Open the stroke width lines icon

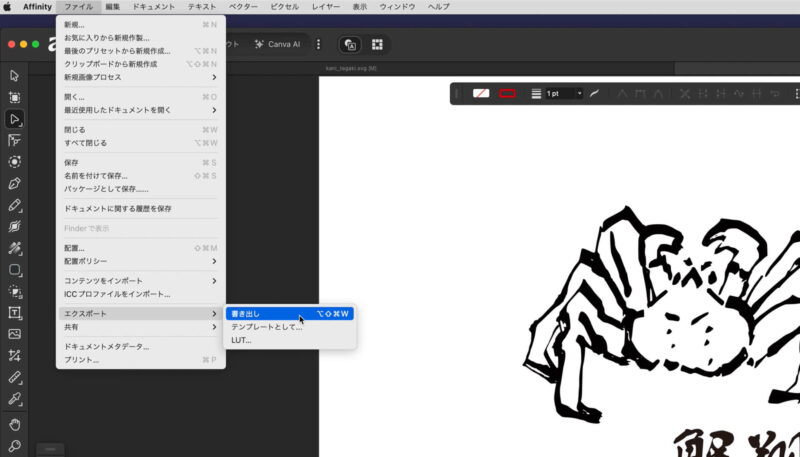(x=536, y=93)
